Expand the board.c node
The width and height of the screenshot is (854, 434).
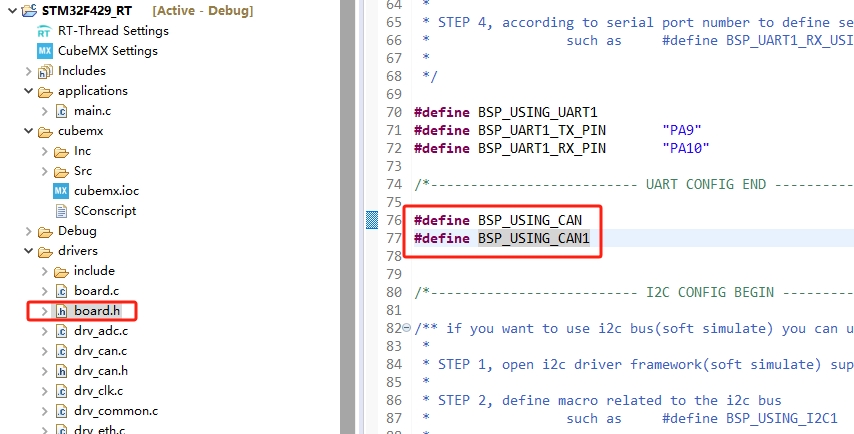tap(45, 291)
